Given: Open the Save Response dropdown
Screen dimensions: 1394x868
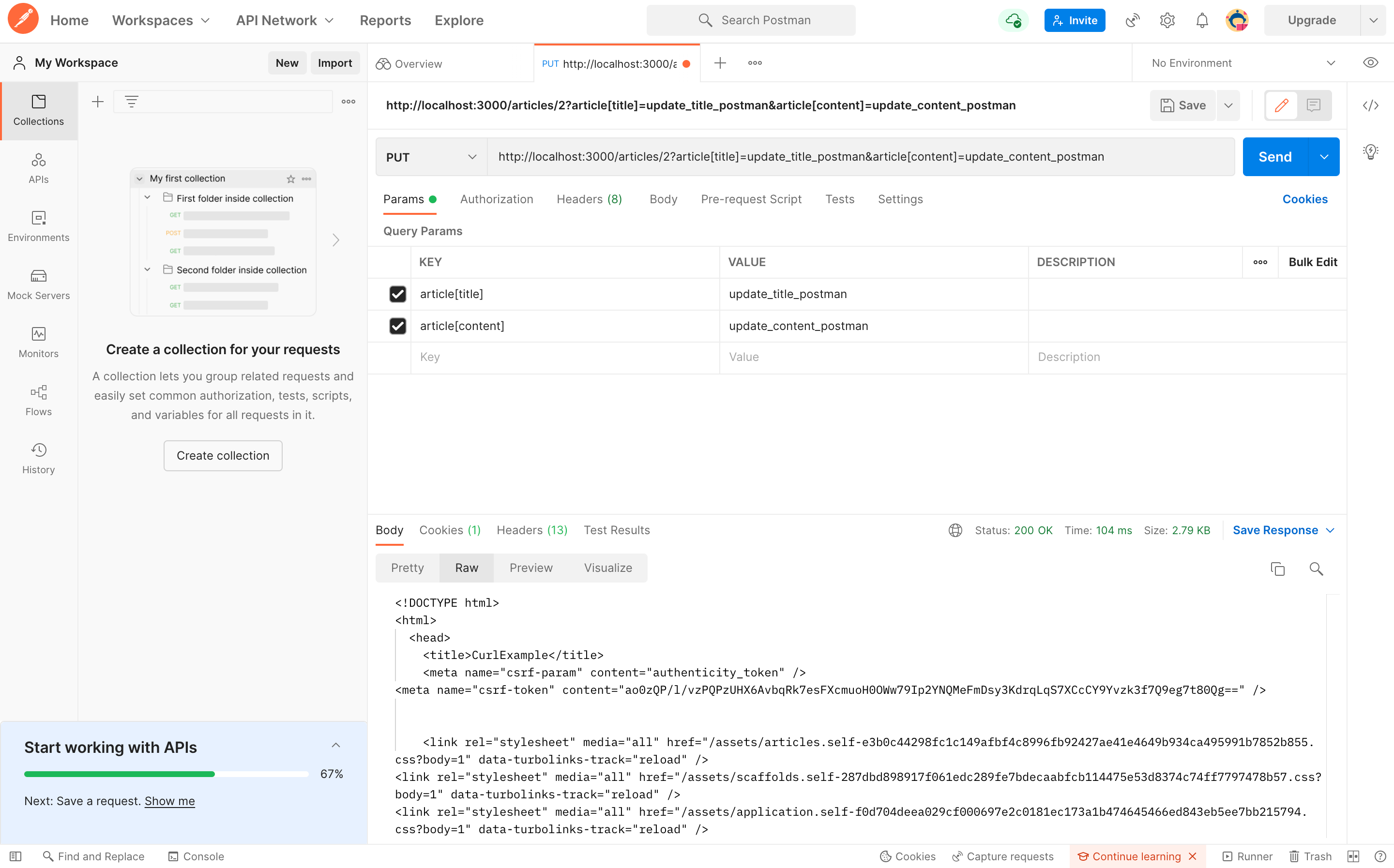Looking at the screenshot, I should 1284,530.
